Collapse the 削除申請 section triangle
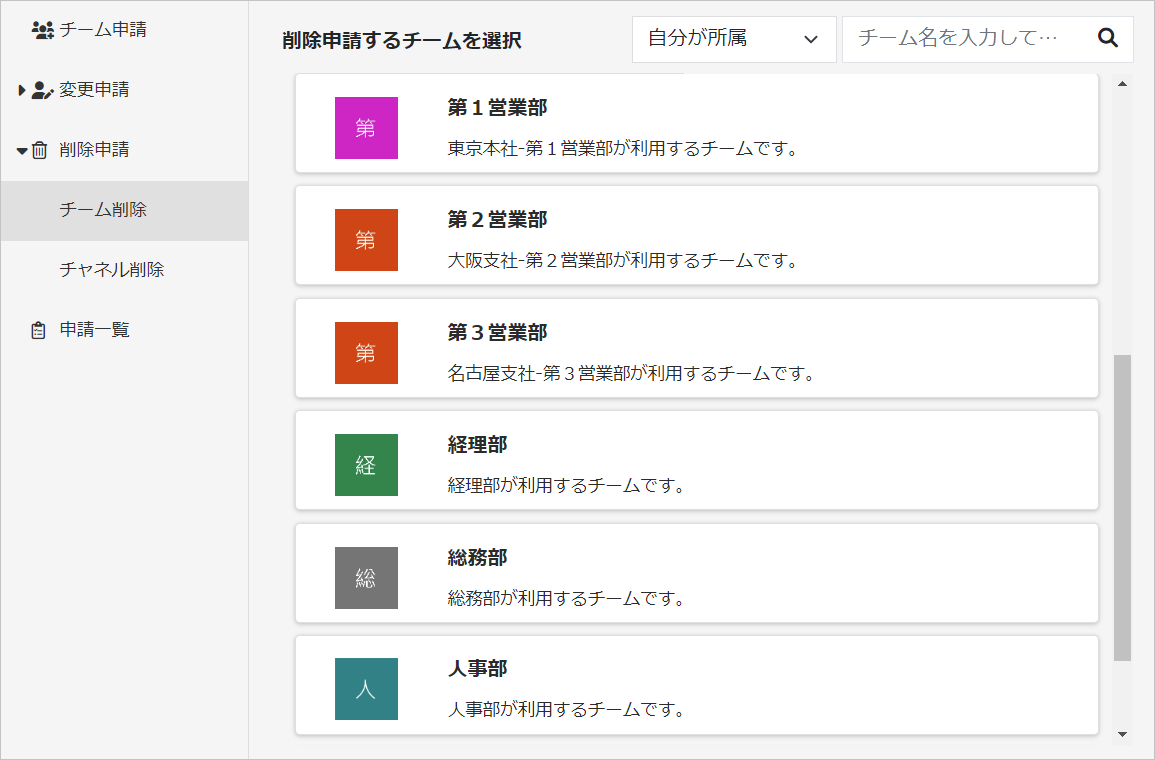The image size is (1155, 760). [21, 149]
